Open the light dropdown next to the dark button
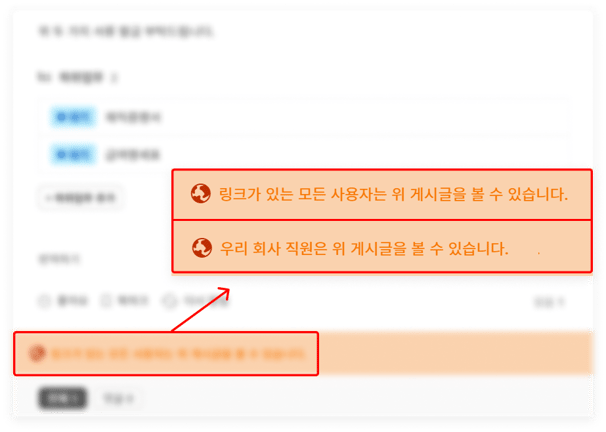 point(118,398)
